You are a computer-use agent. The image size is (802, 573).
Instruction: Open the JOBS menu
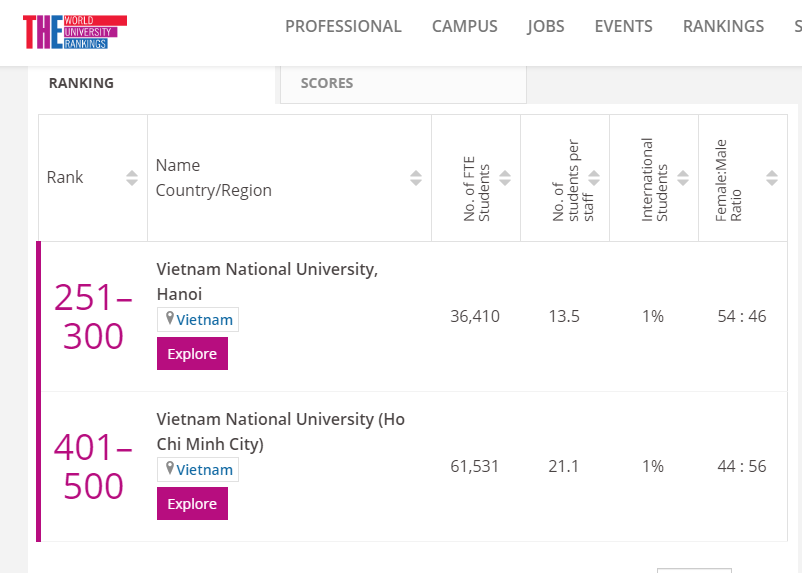pyautogui.click(x=546, y=26)
